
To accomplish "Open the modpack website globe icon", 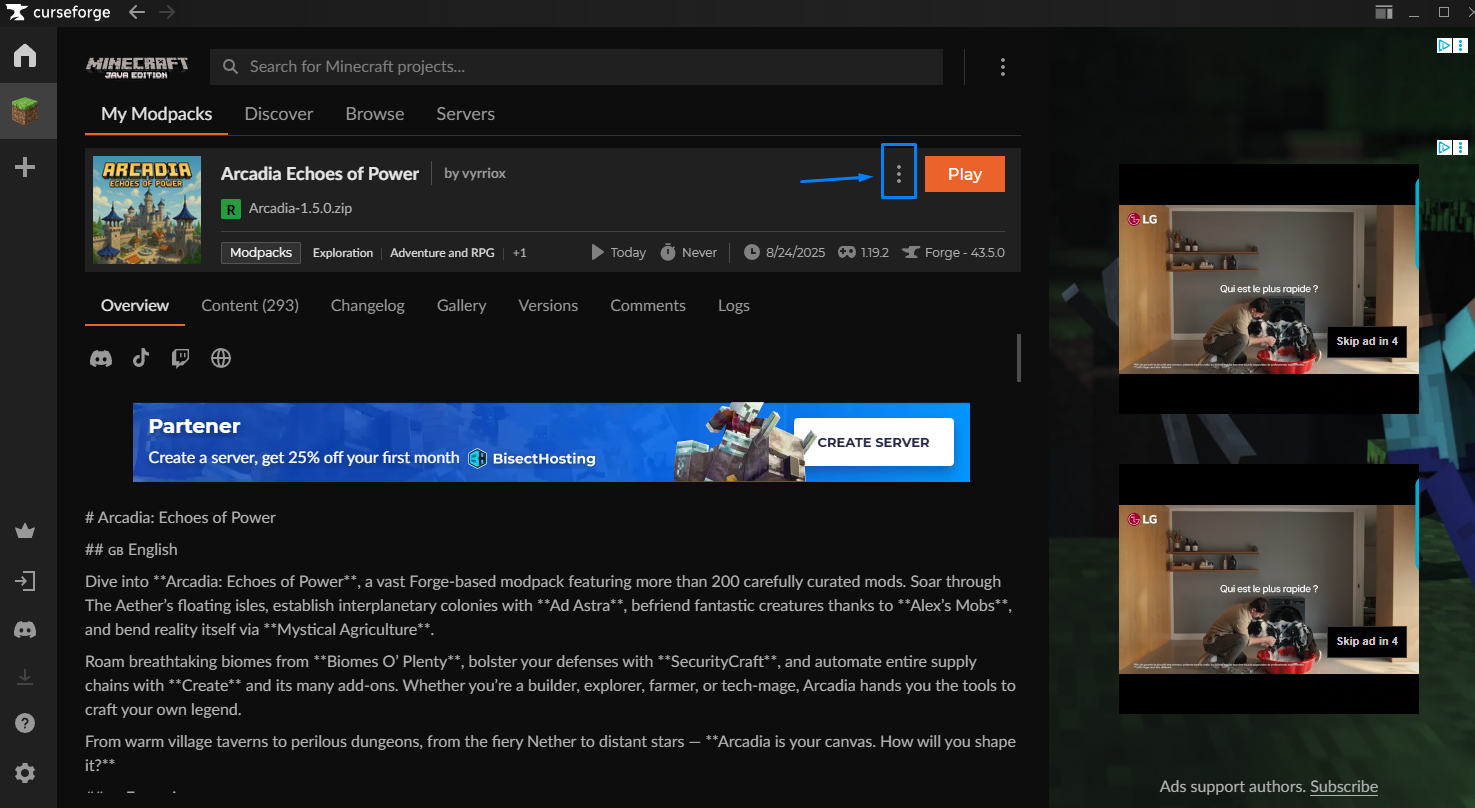I will [x=221, y=358].
